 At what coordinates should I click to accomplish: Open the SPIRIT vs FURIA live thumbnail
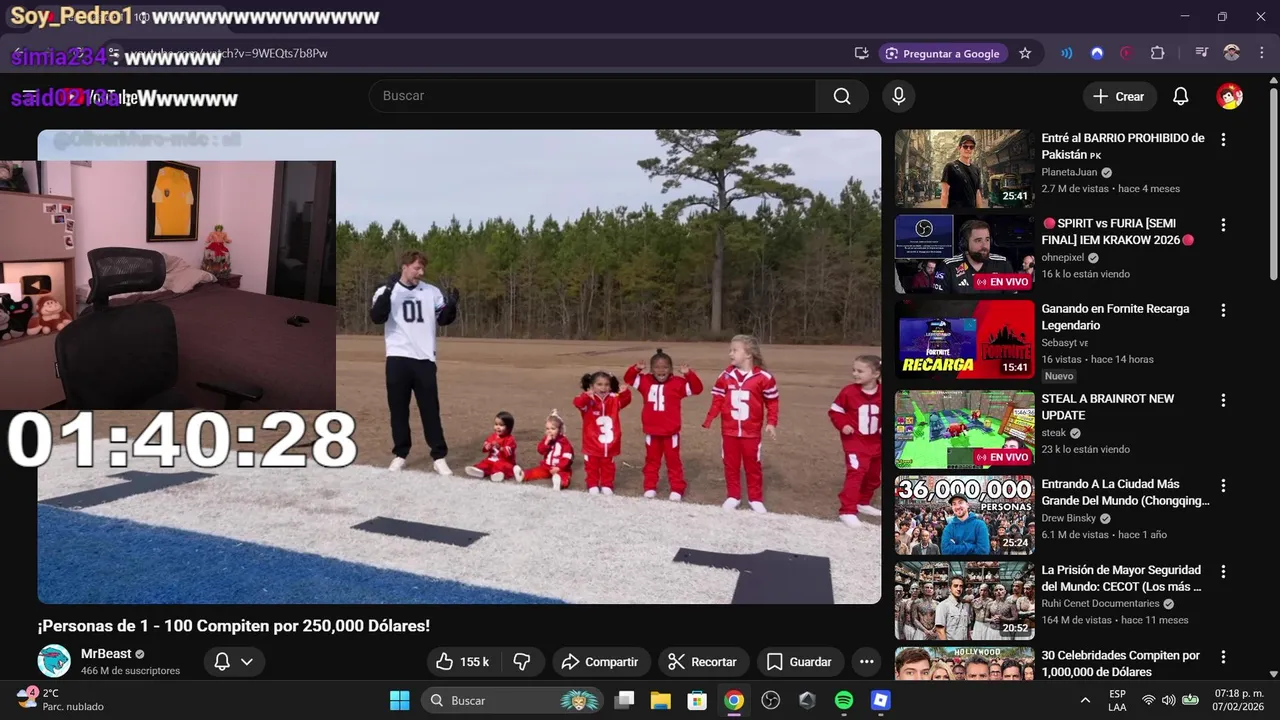(x=964, y=254)
